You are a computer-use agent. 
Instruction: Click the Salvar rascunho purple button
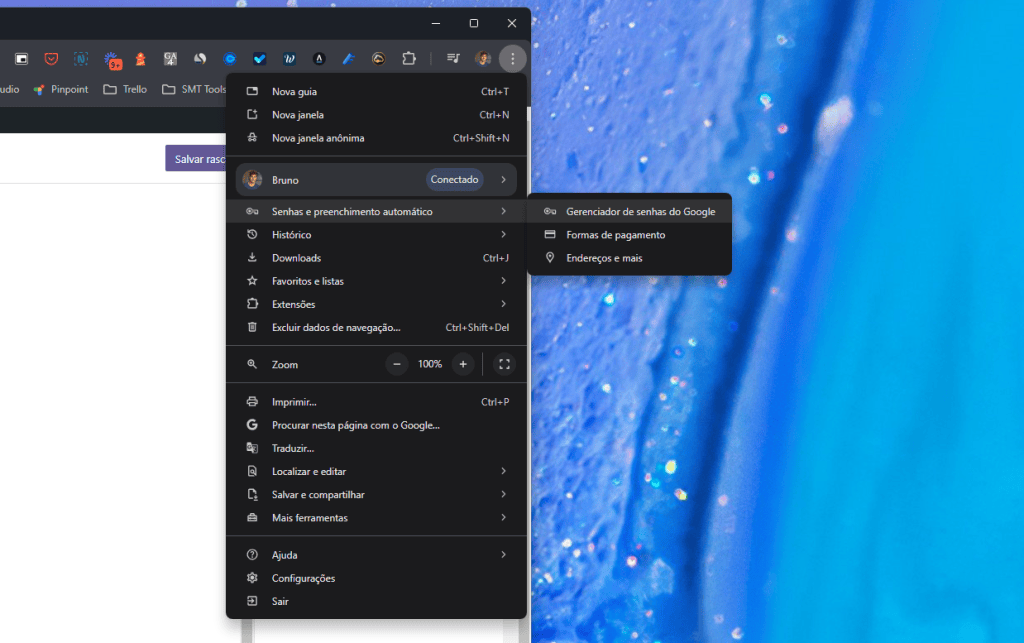point(196,159)
